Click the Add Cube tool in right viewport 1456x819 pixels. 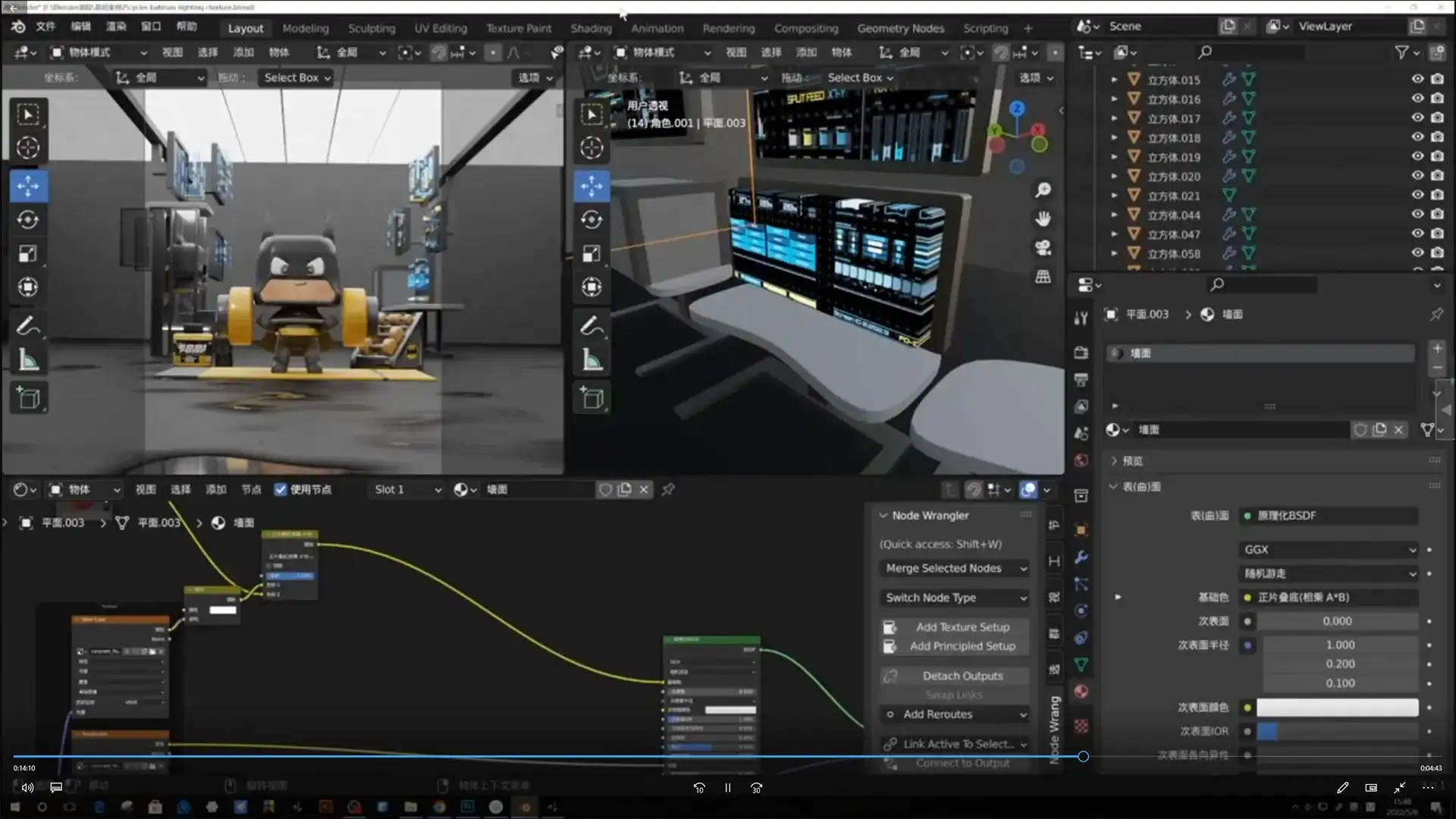pyautogui.click(x=591, y=397)
